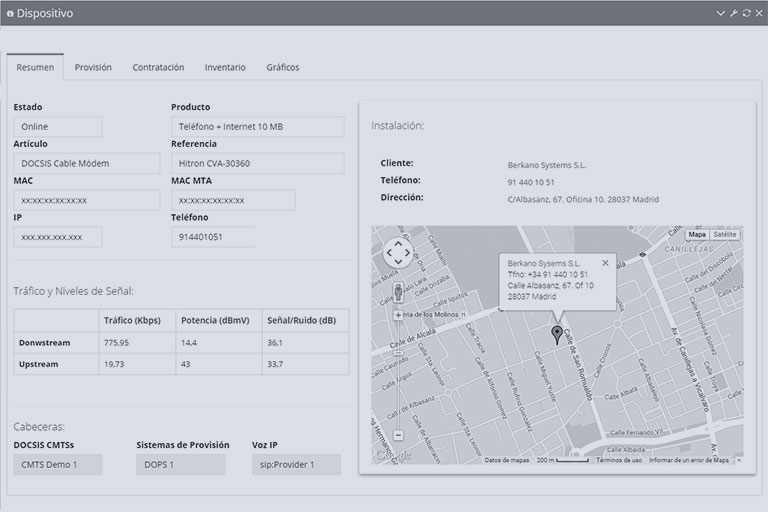Go to the Inventario tab
The width and height of the screenshot is (768, 512).
pos(225,67)
